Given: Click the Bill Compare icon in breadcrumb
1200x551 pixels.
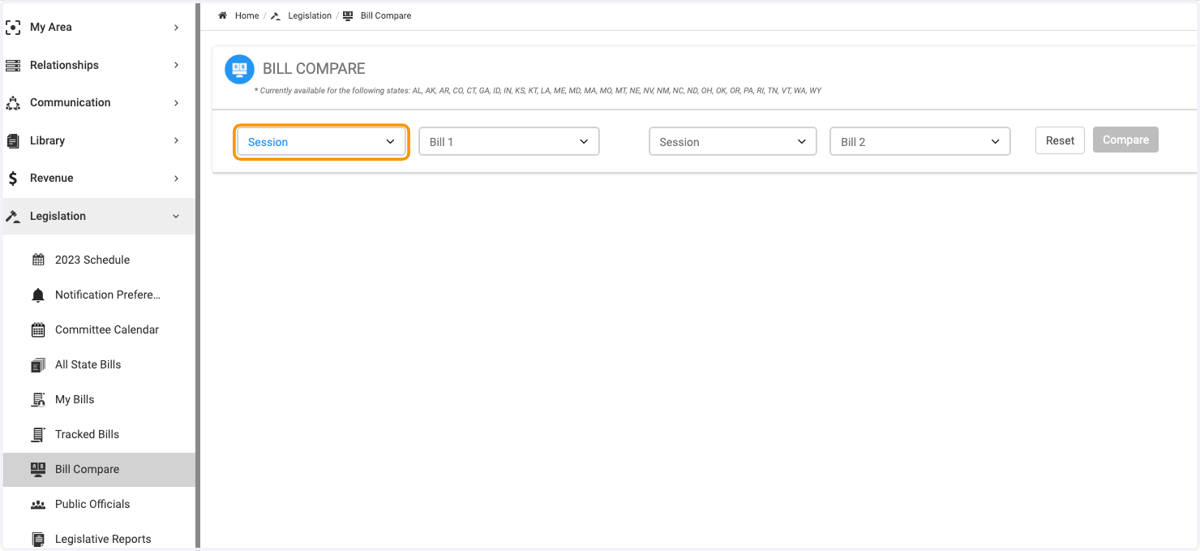Looking at the screenshot, I should click(348, 16).
